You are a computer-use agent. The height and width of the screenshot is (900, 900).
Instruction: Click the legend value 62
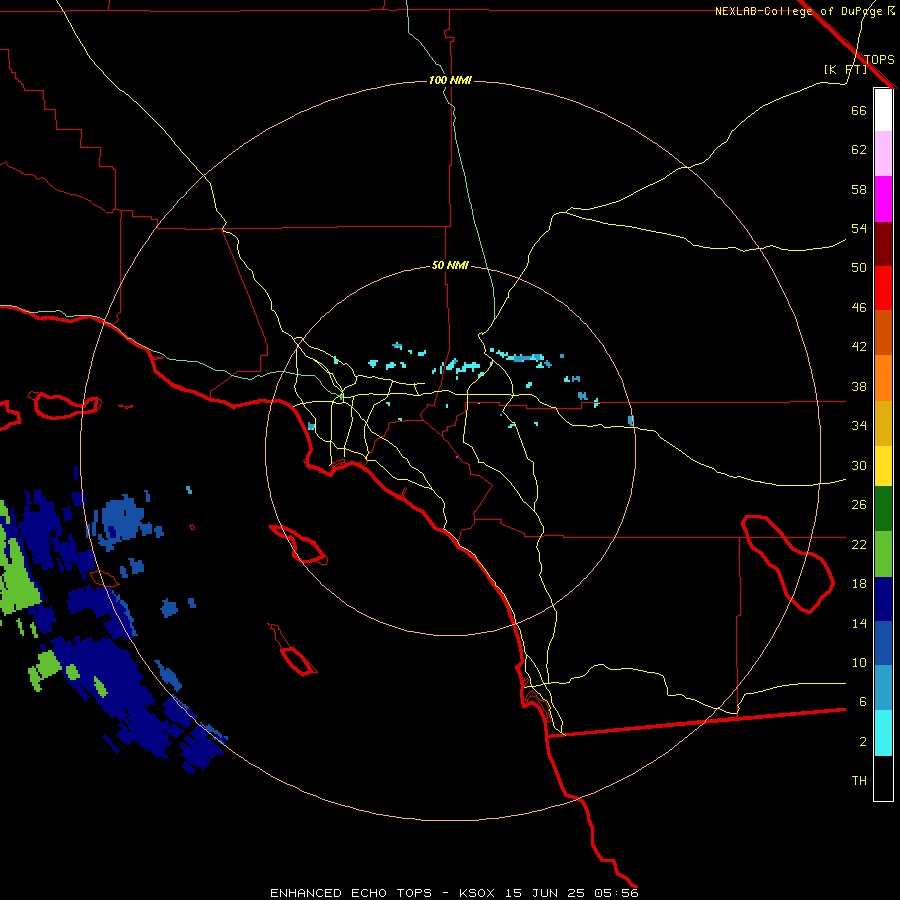click(x=859, y=150)
